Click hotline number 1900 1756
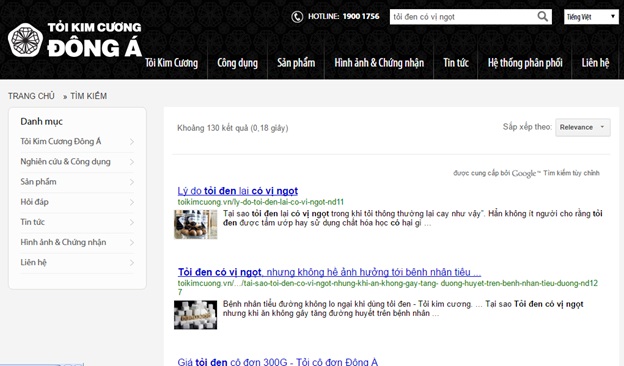This screenshot has height=366, width=624. pyautogui.click(x=361, y=16)
